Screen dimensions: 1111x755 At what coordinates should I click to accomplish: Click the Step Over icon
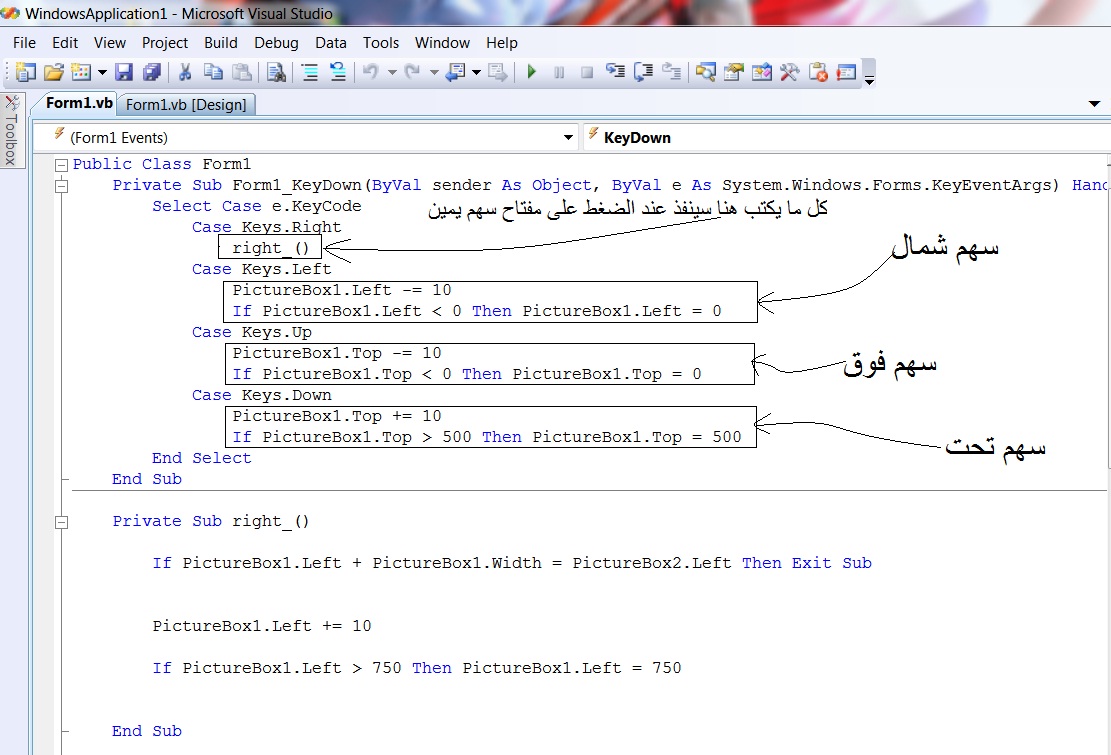pos(643,72)
